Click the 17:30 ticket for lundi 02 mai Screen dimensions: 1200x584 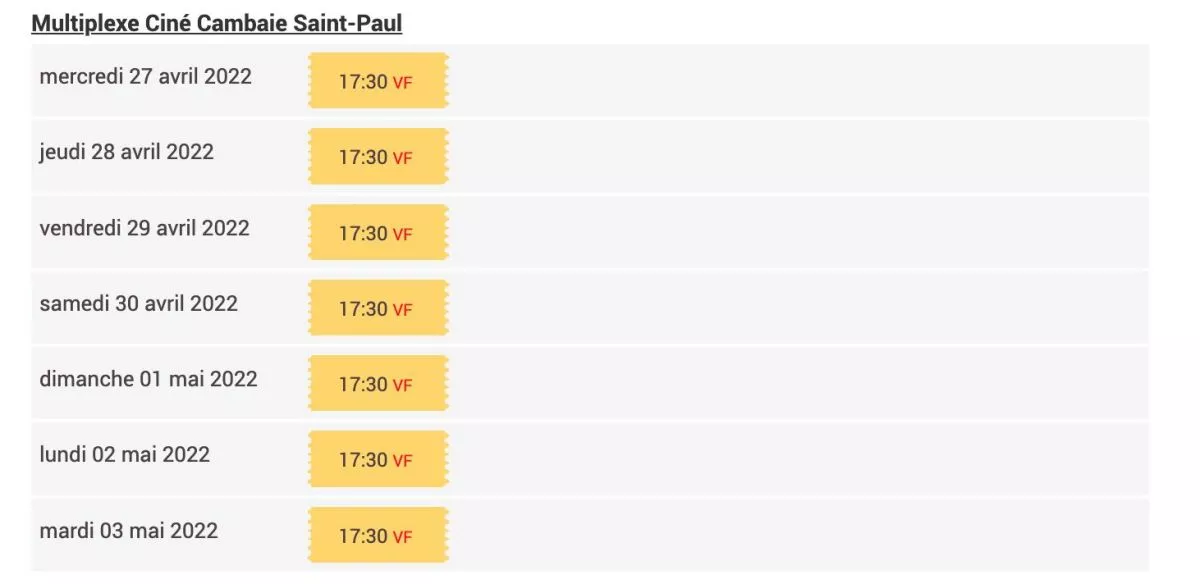pyautogui.click(x=378, y=460)
